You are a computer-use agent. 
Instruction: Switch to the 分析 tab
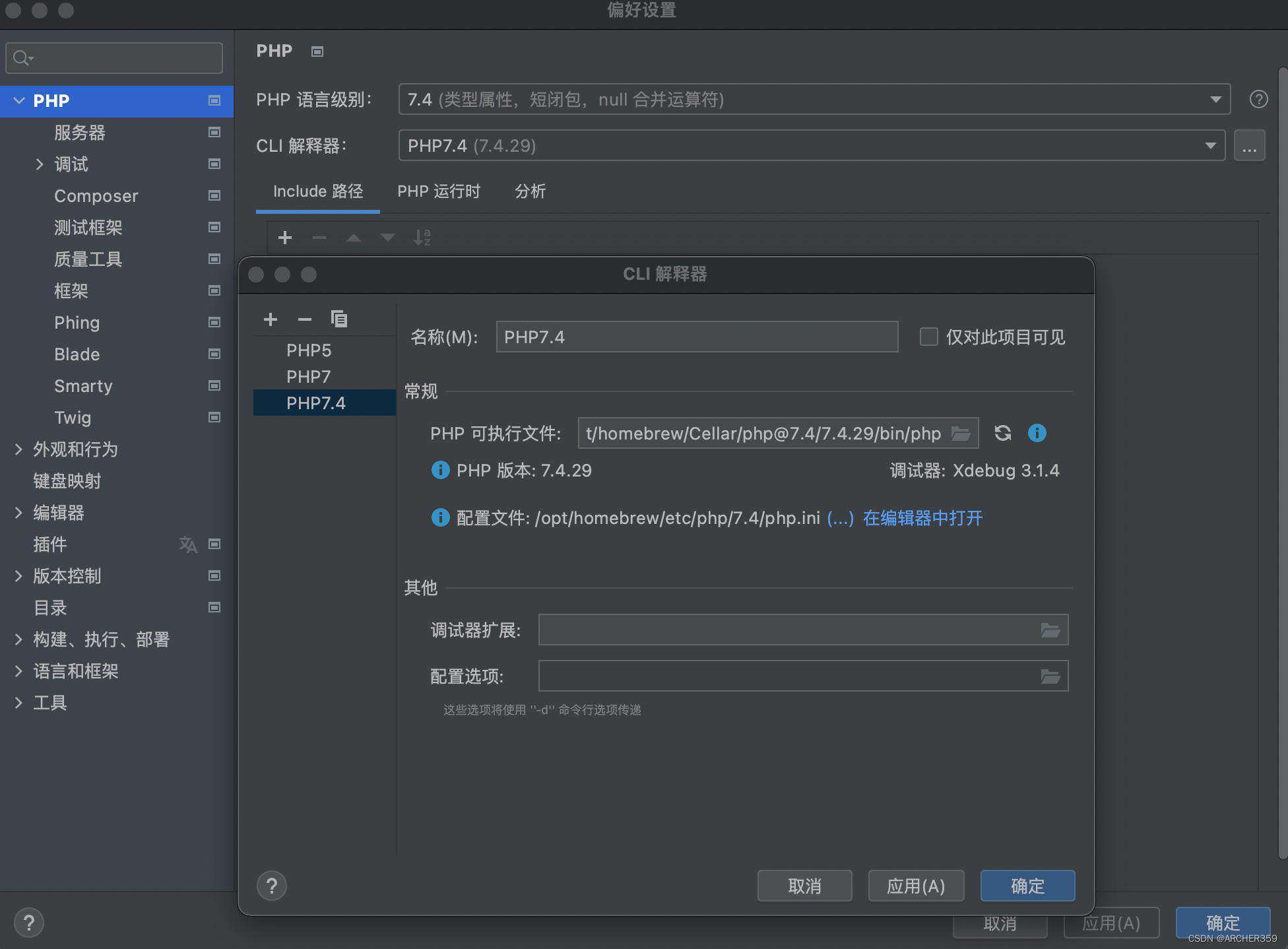(530, 191)
